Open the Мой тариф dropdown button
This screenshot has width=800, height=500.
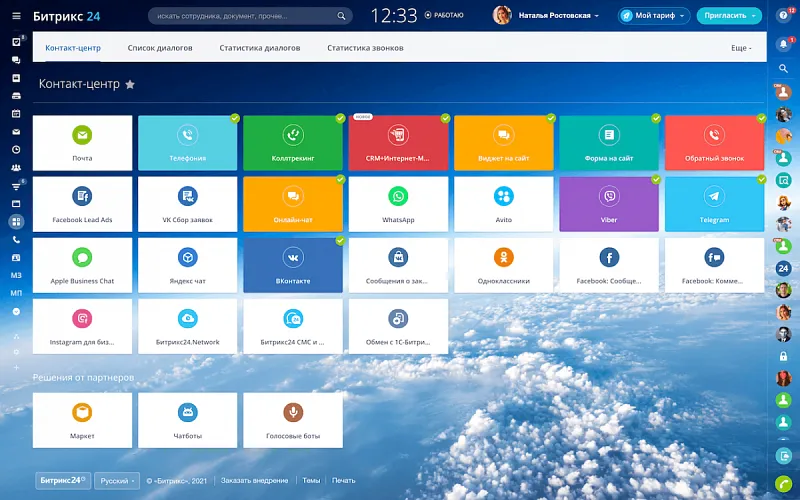click(x=654, y=16)
